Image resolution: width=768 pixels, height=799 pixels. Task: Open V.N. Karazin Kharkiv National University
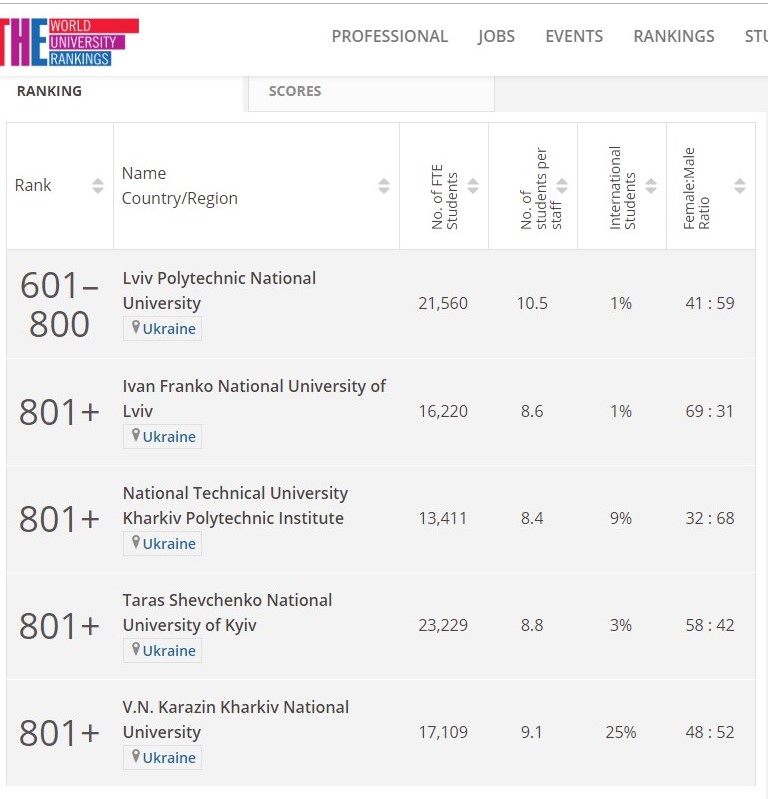[235, 720]
